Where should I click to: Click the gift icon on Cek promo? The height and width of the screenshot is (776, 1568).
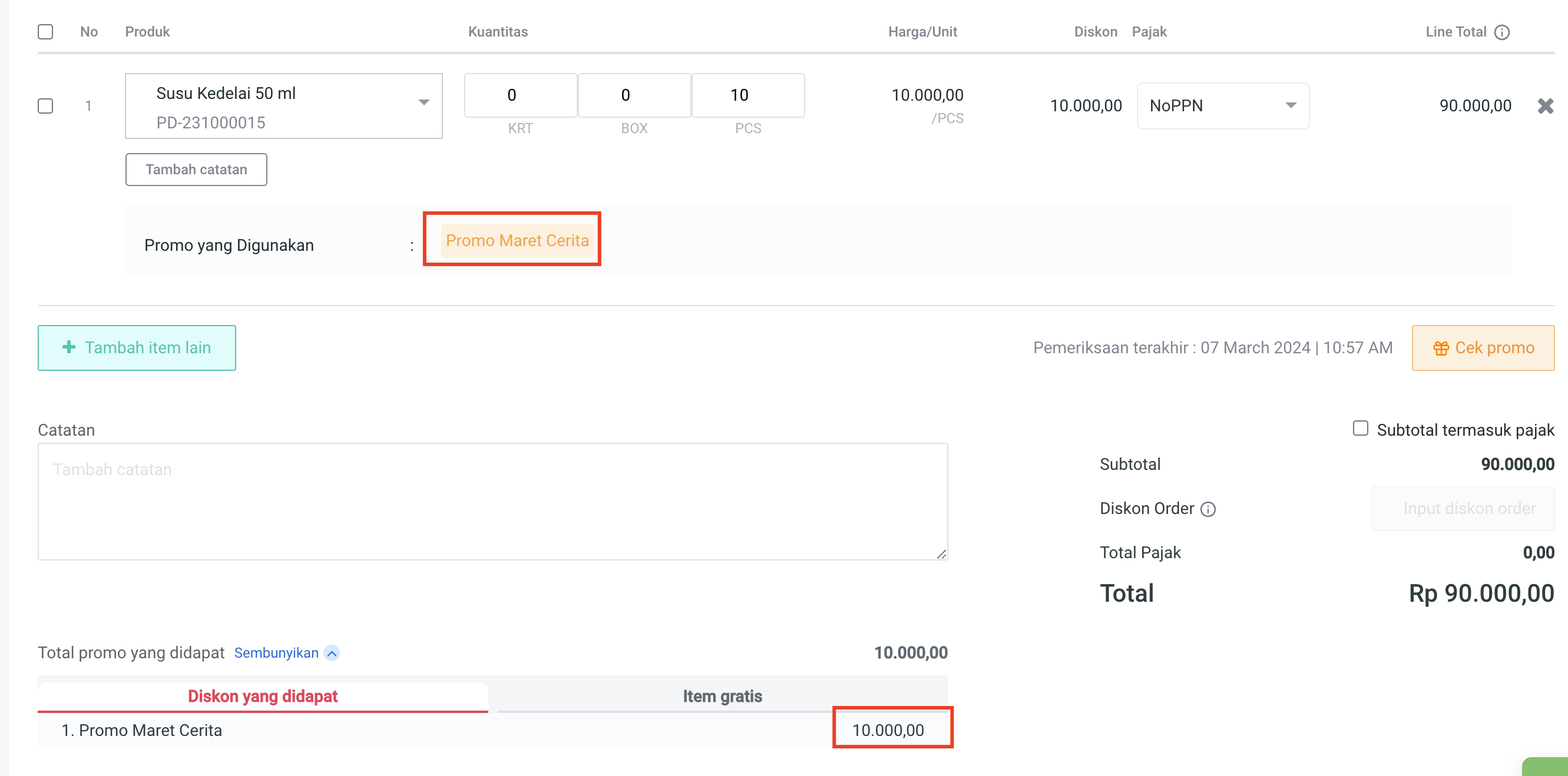pos(1441,348)
